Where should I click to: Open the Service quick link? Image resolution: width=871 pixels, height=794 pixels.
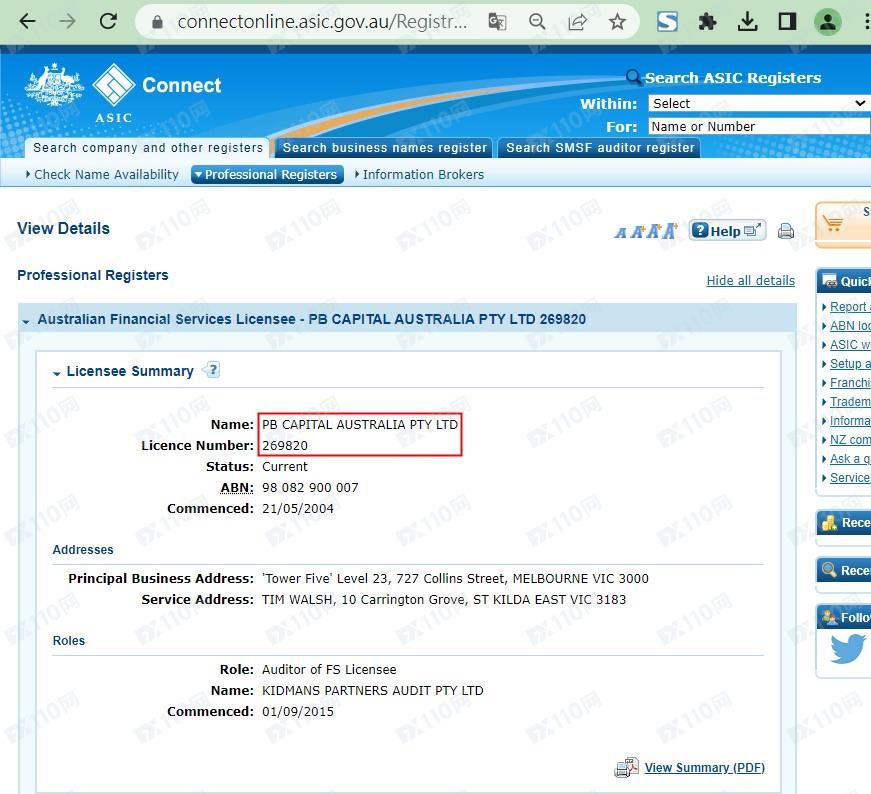point(850,478)
